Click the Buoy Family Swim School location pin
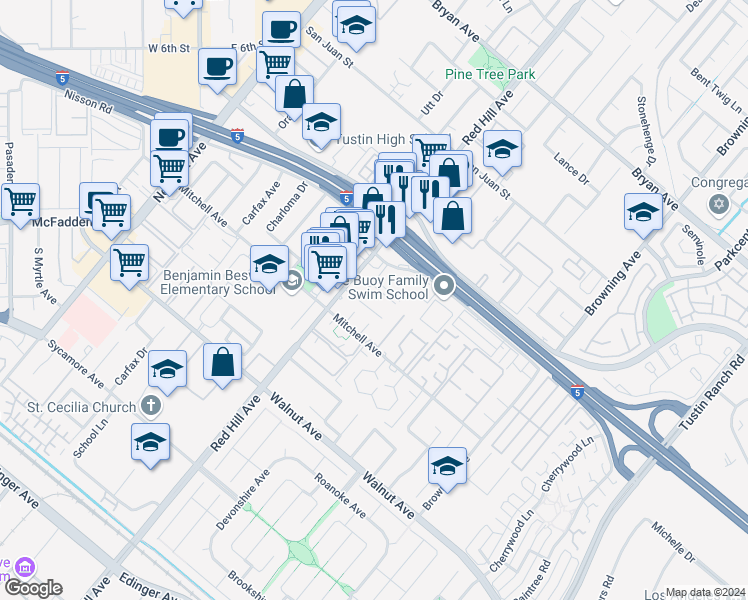This screenshot has width=748, height=600. point(444,286)
